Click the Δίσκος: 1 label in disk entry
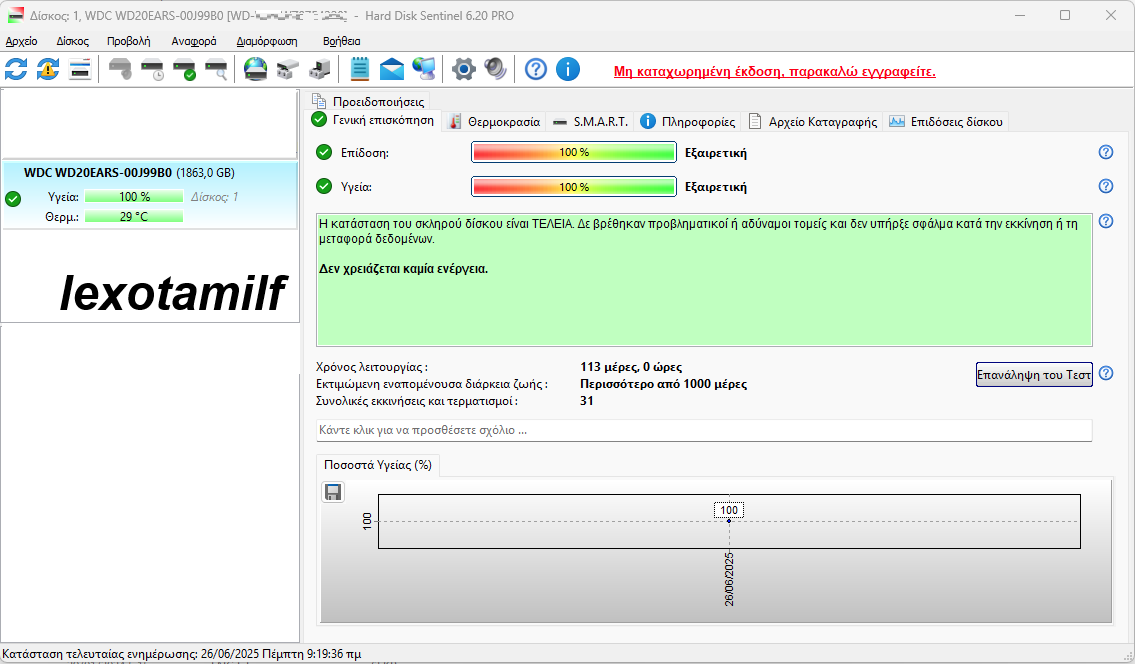Viewport: 1135px width, 664px height. pos(214,197)
